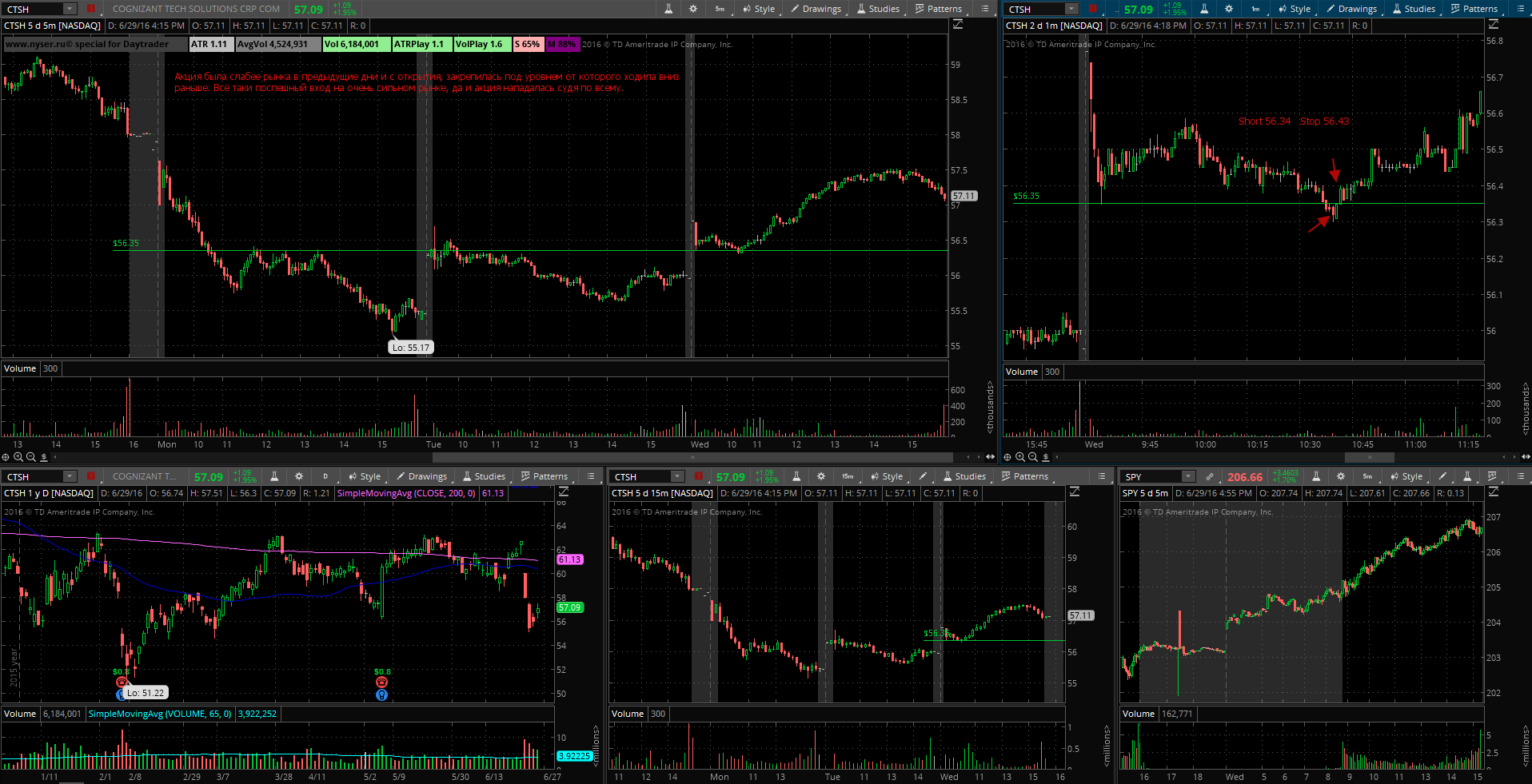Click red link indicator in top-left chart
This screenshot has width=1532, height=784.
coord(91,9)
